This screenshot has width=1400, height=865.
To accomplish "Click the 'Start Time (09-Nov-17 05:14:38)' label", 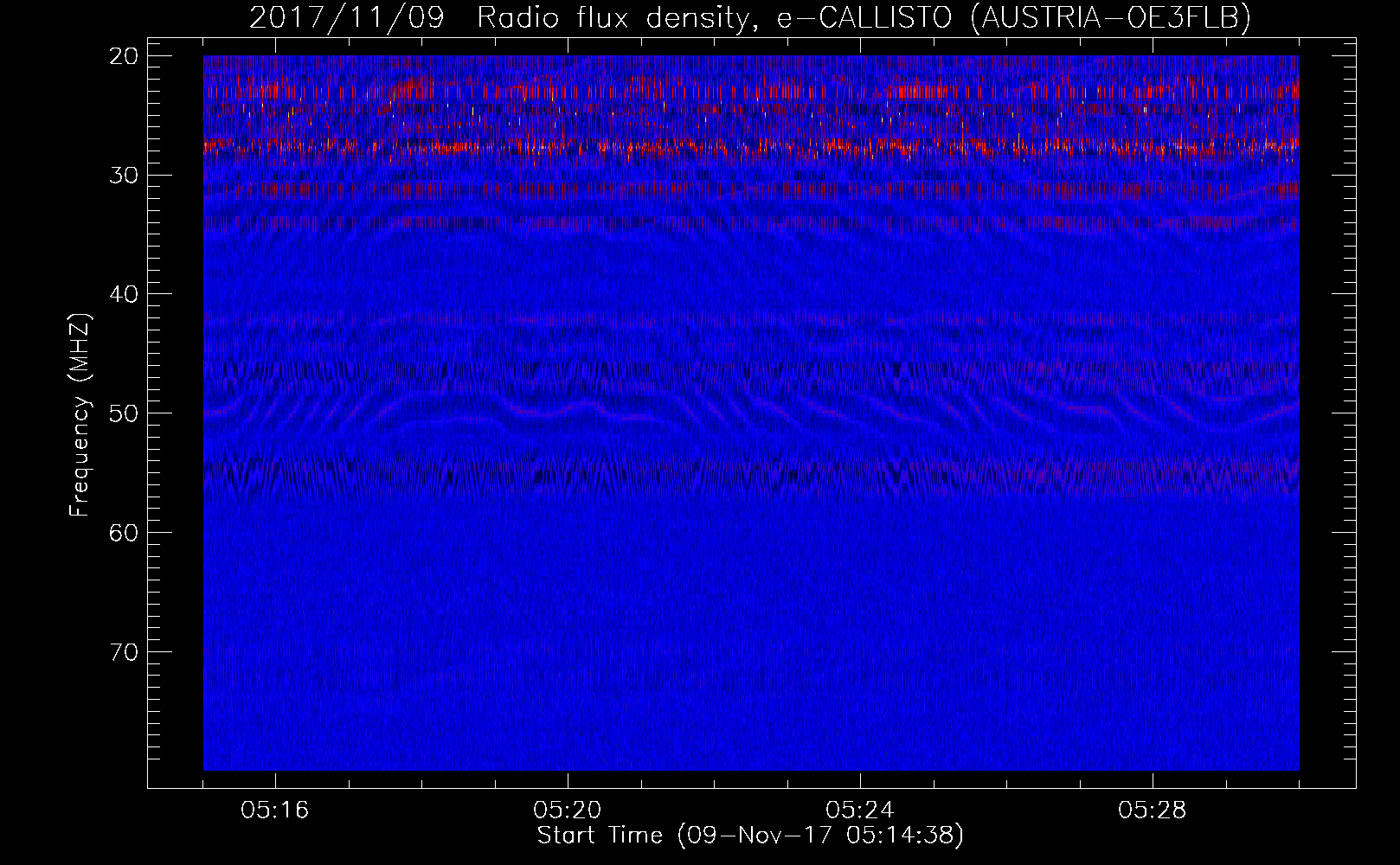I will coord(750,836).
